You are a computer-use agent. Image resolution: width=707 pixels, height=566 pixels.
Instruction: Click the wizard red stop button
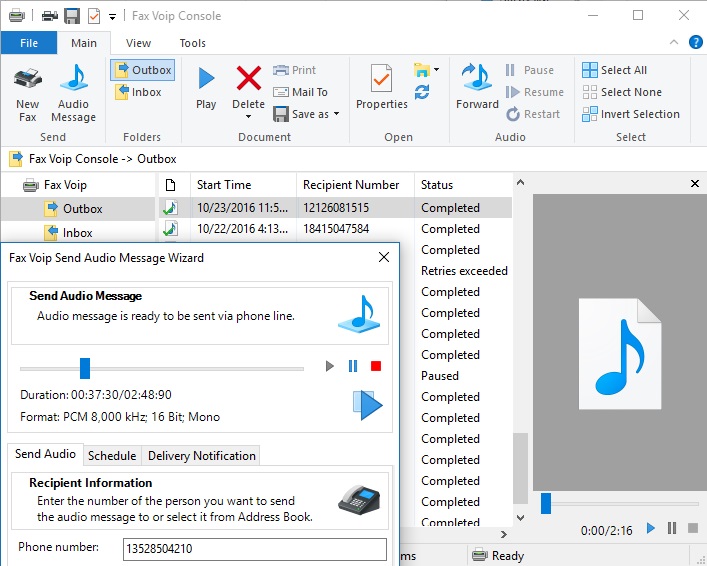pos(376,366)
